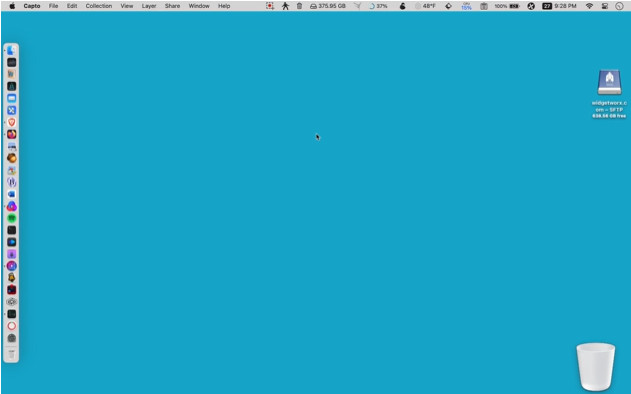The width and height of the screenshot is (631, 394).
Task: Click the circular X accessibility menu bar icon
Action: (531, 6)
